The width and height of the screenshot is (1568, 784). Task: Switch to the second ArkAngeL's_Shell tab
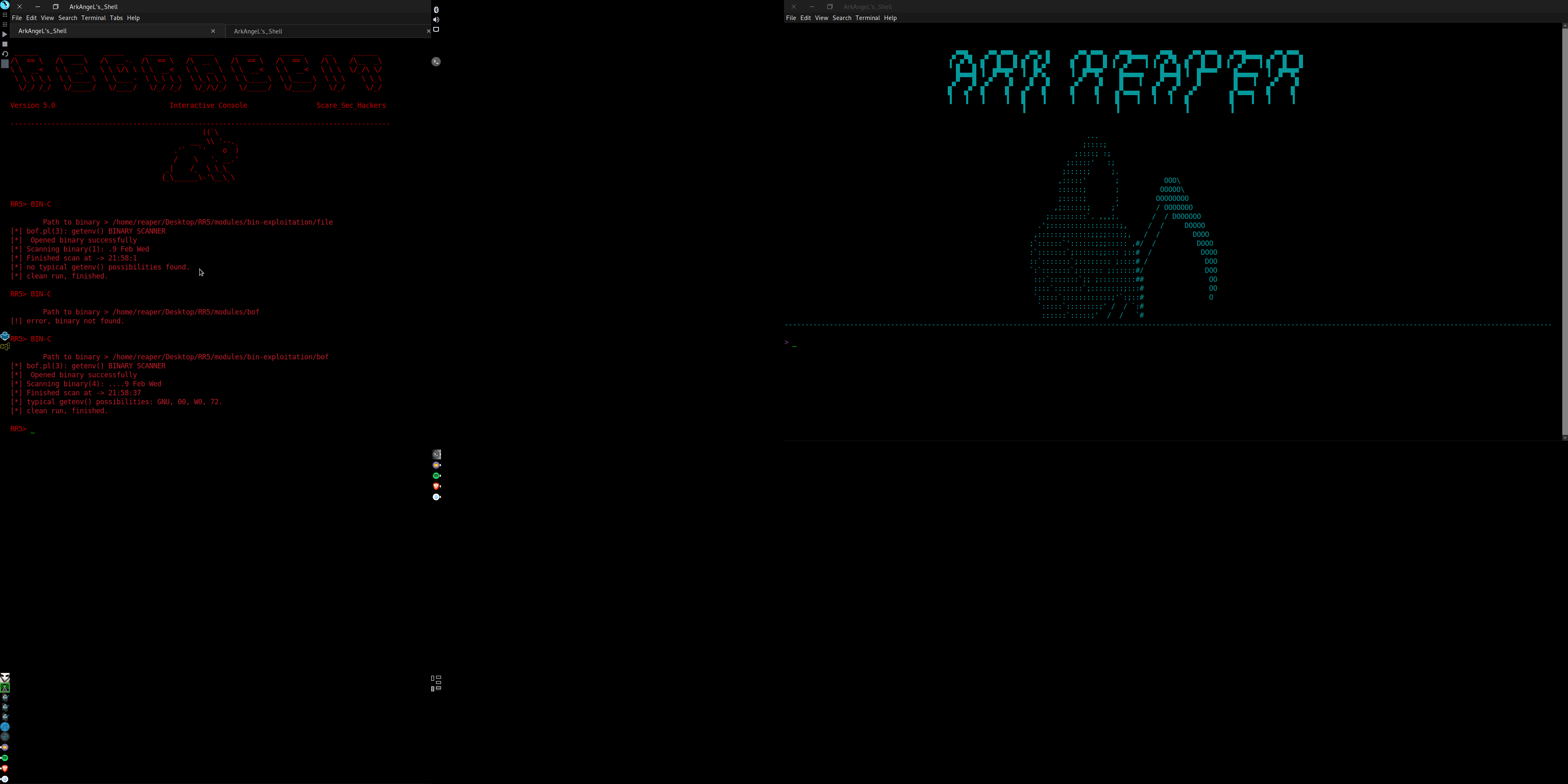(258, 31)
